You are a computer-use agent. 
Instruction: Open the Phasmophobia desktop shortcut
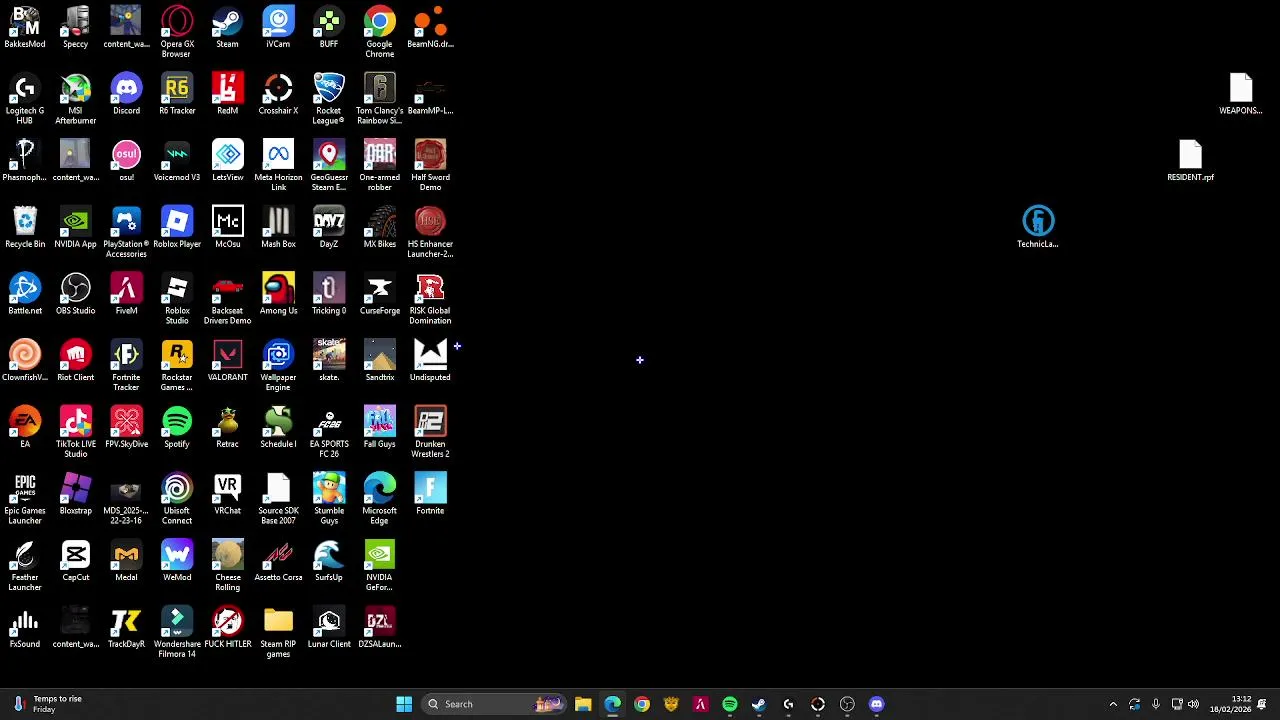[25, 161]
